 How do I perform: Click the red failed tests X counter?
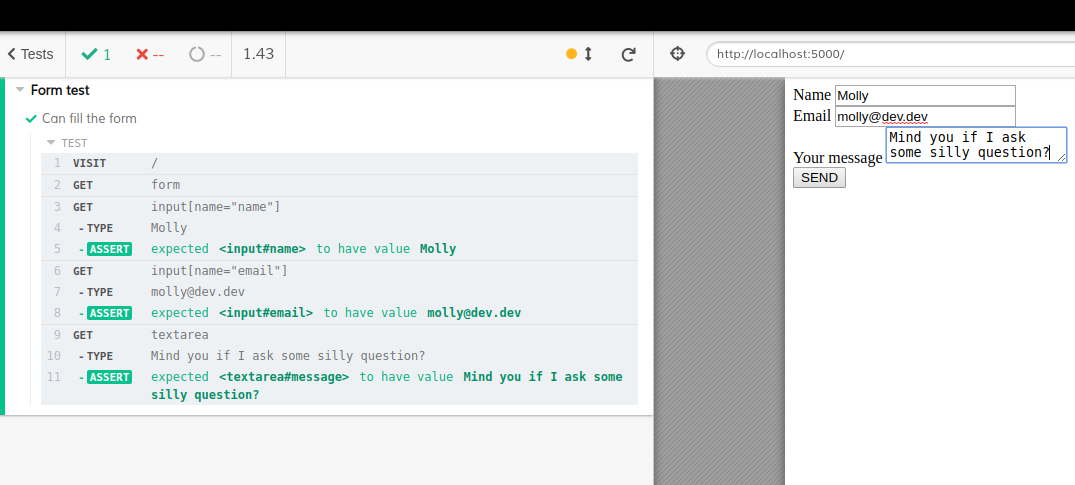149,54
